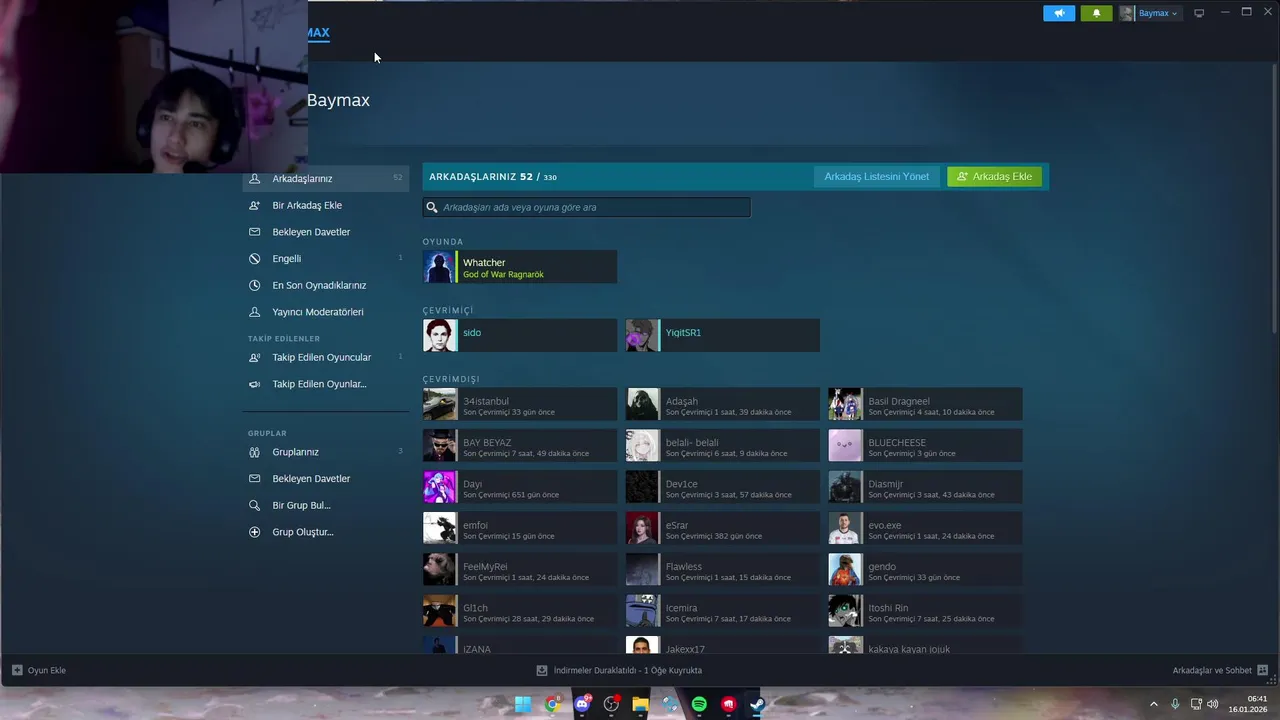
Task: Open Arkadaşlar ve Sohbet chat icon
Action: point(1262,670)
